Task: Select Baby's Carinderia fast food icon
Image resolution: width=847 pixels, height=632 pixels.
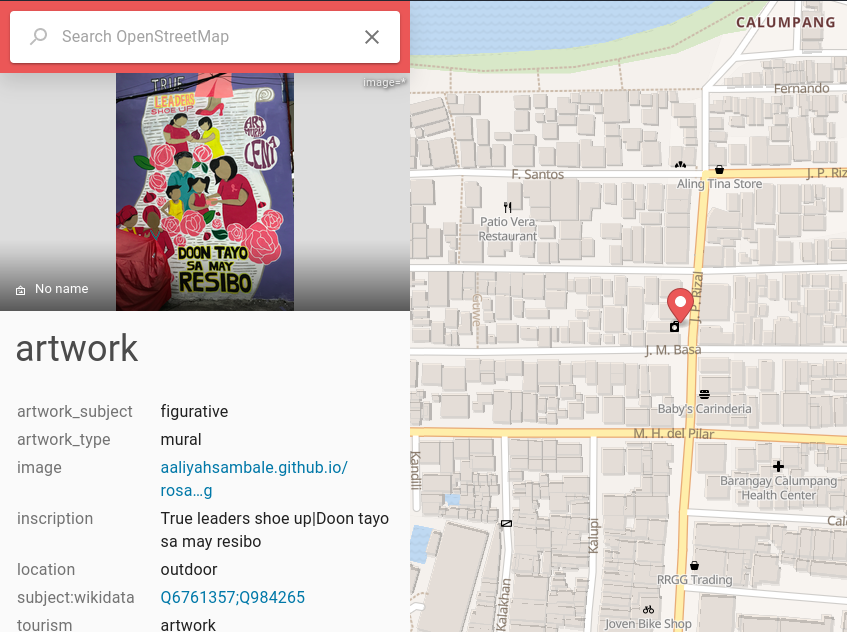Action: click(x=704, y=394)
